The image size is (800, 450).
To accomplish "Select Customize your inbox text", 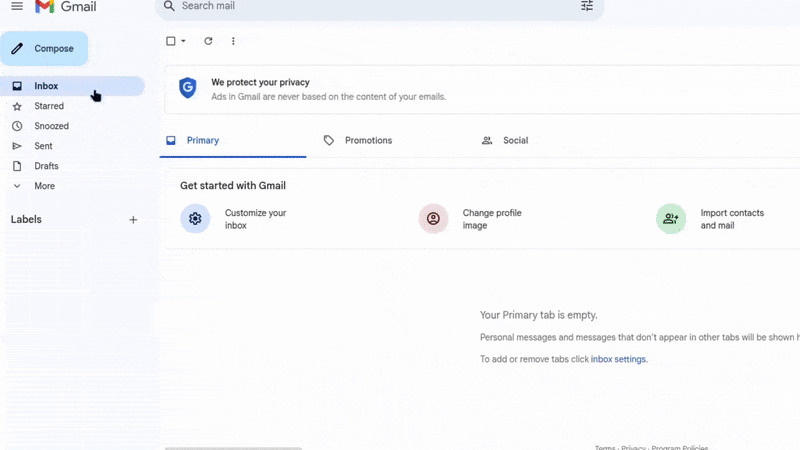I will click(x=256, y=219).
